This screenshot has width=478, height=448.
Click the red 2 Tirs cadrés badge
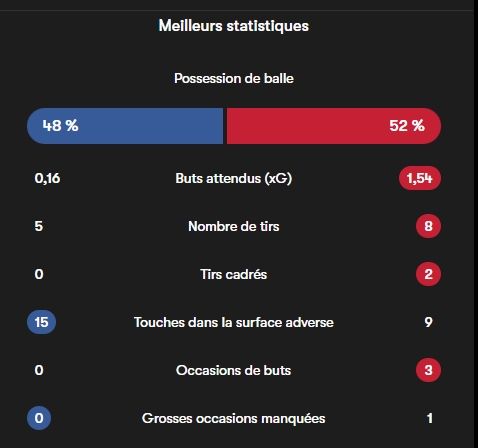(428, 274)
